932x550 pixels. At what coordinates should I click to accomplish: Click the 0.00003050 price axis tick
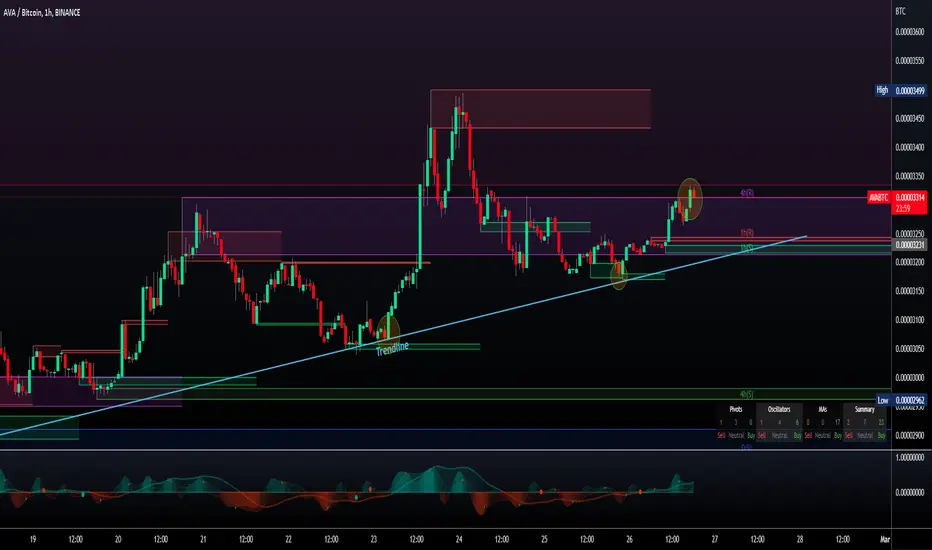[x=910, y=349]
